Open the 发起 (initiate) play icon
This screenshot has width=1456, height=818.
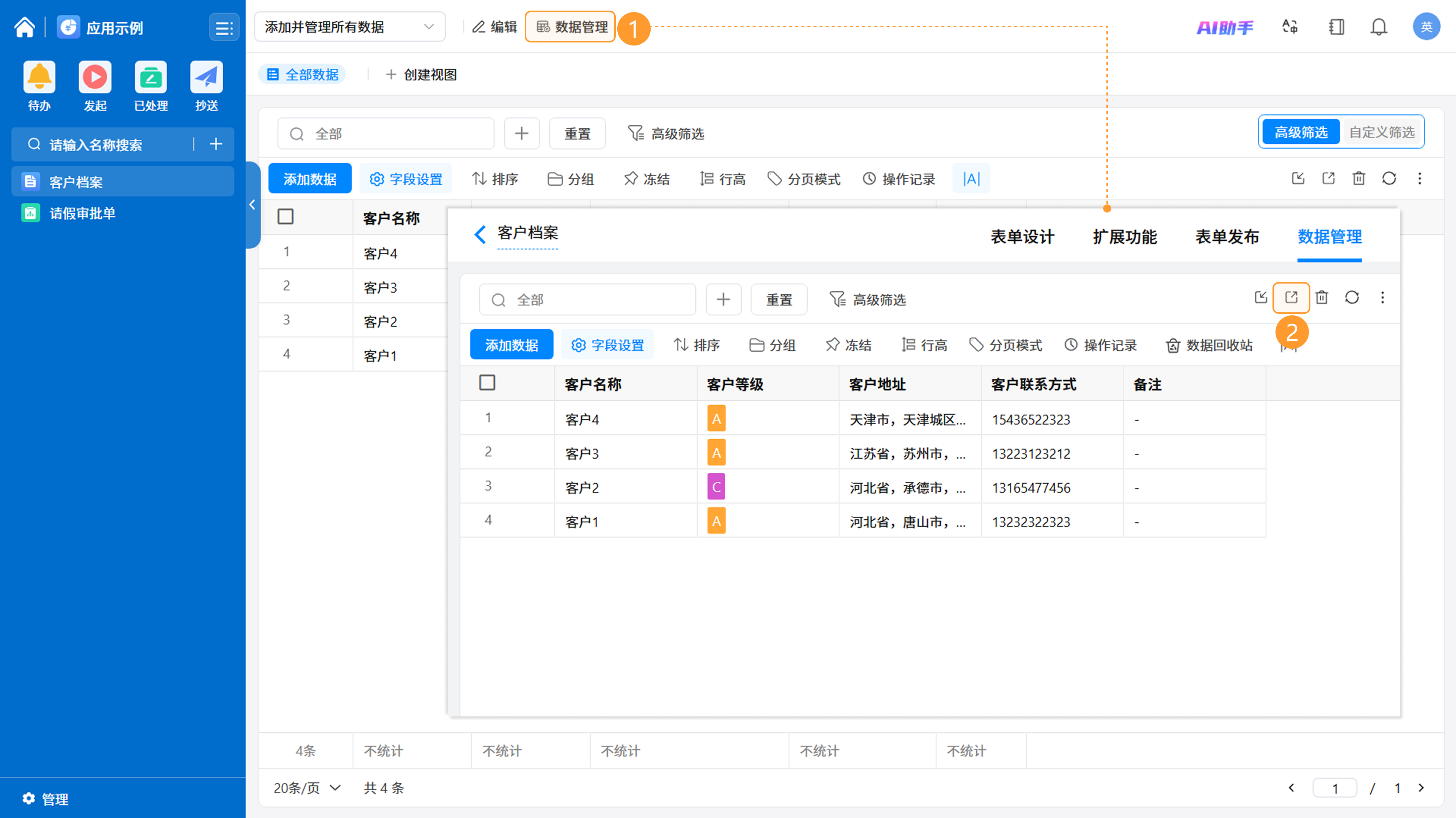click(x=95, y=77)
